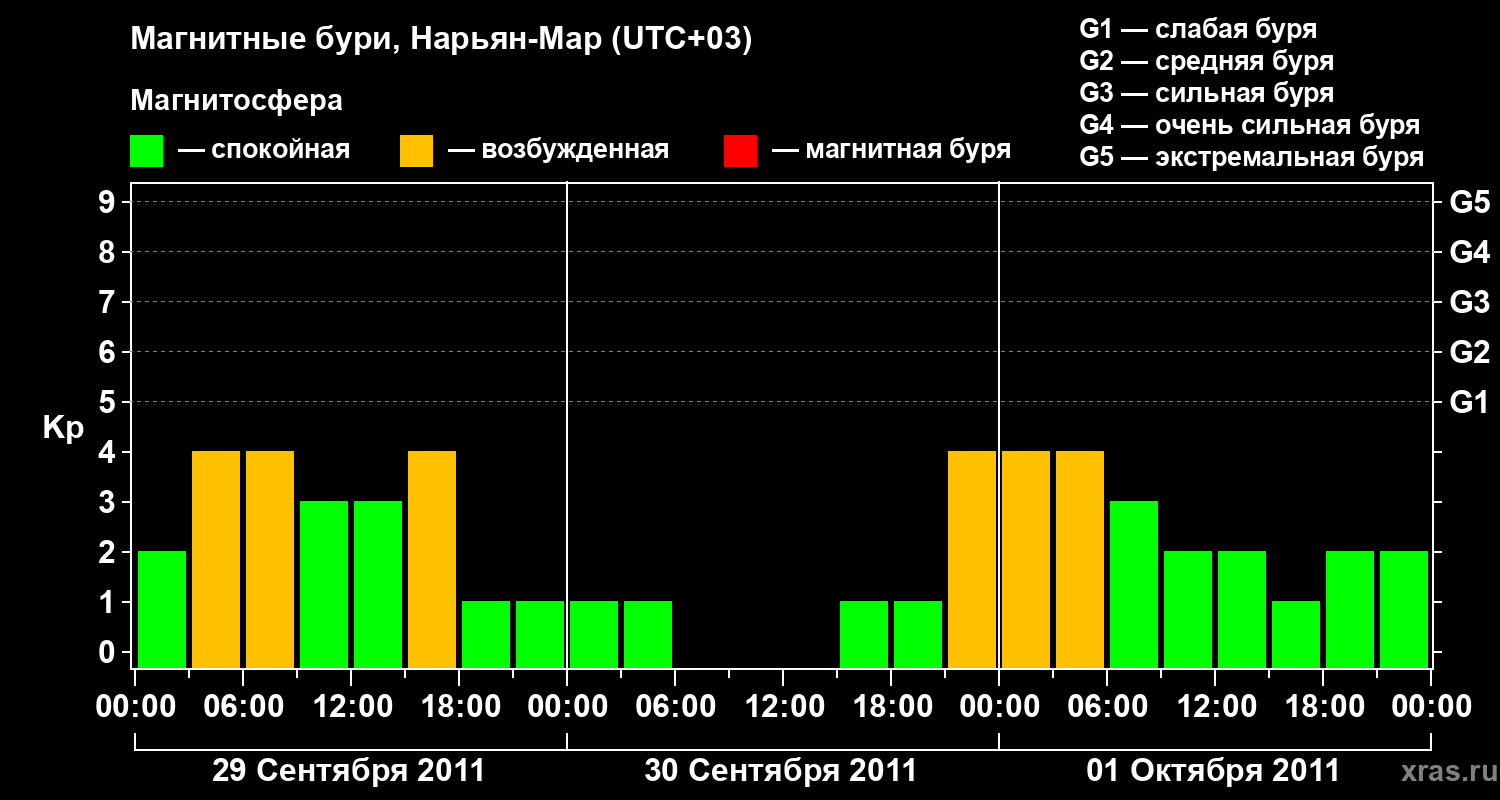Click the 29 September 06:00–09:00 orange bar
Screen dimensions: 1500x800
pos(270,559)
